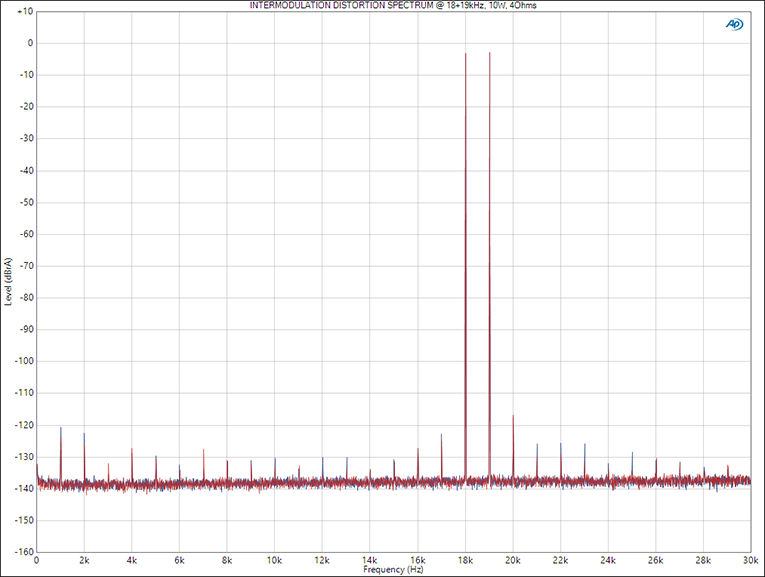
Task: Click the 4k tick on the frequency axis
Action: [x=132, y=561]
